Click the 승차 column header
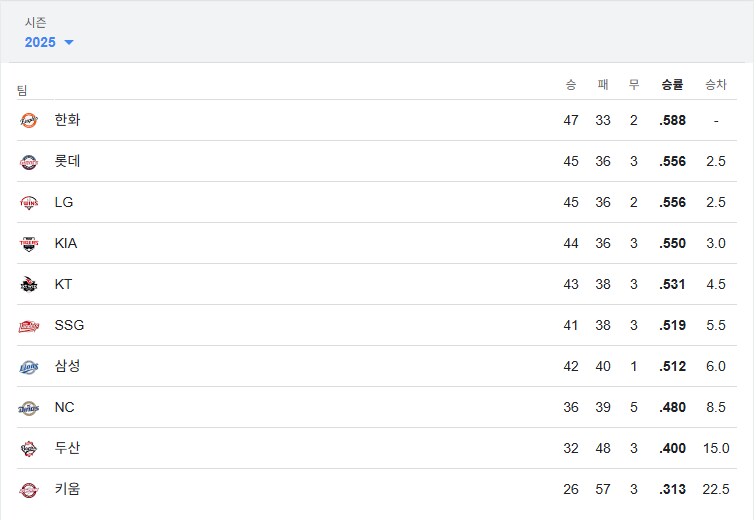 click(x=716, y=85)
